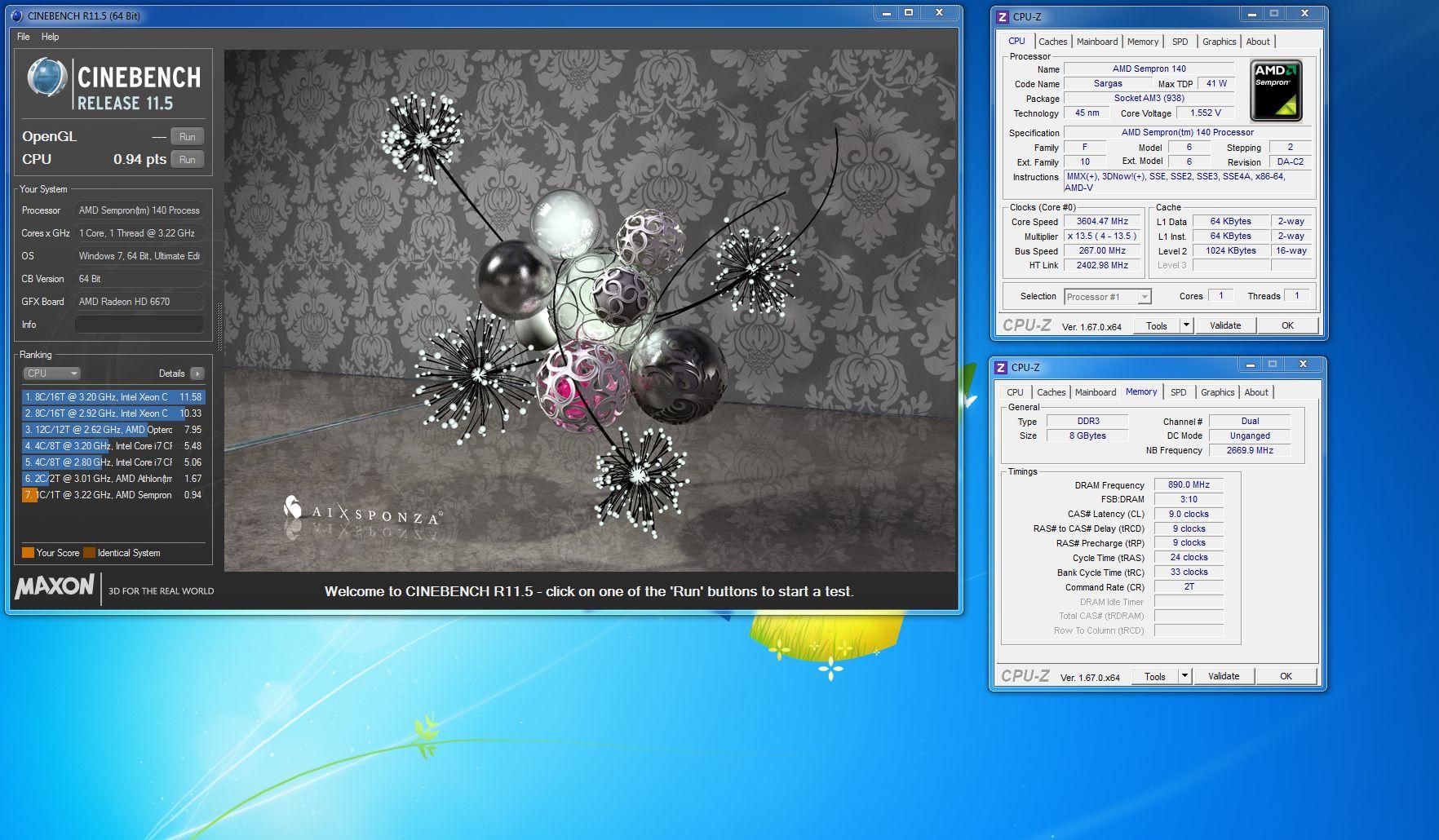Maximize the Cinebench window
1439x840 pixels.
click(x=909, y=13)
